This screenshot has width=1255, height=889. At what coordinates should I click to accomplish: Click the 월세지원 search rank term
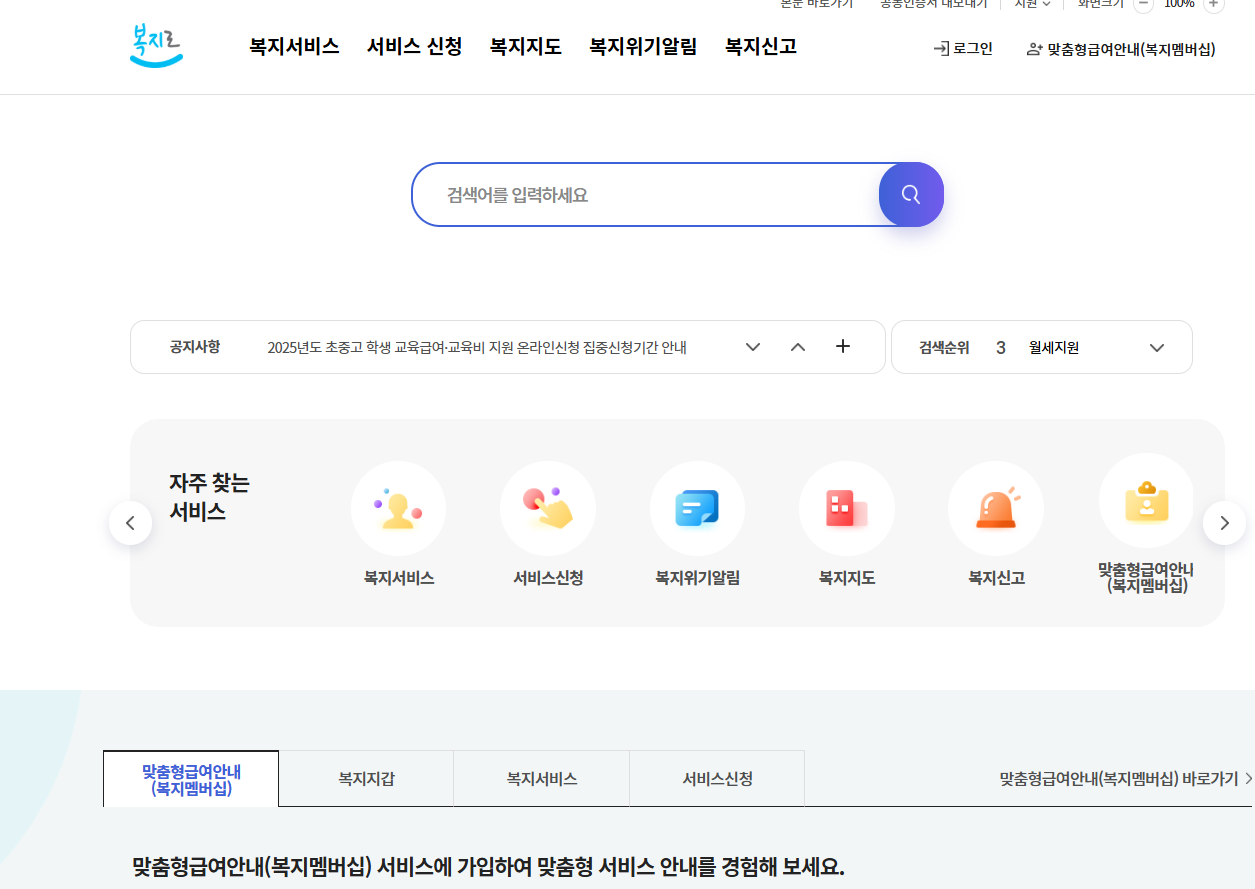(x=1054, y=348)
